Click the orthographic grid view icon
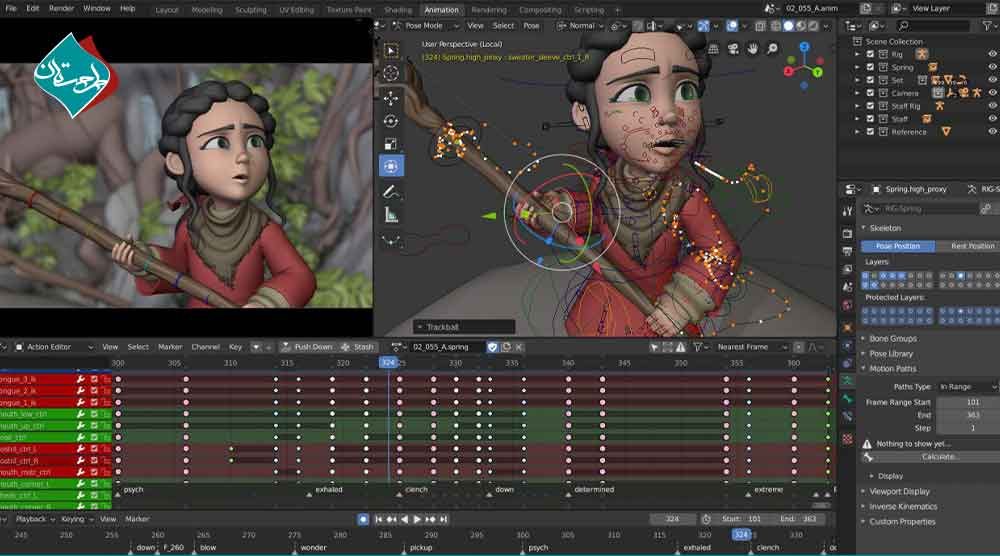Viewport: 1000px width, 556px height. point(714,48)
